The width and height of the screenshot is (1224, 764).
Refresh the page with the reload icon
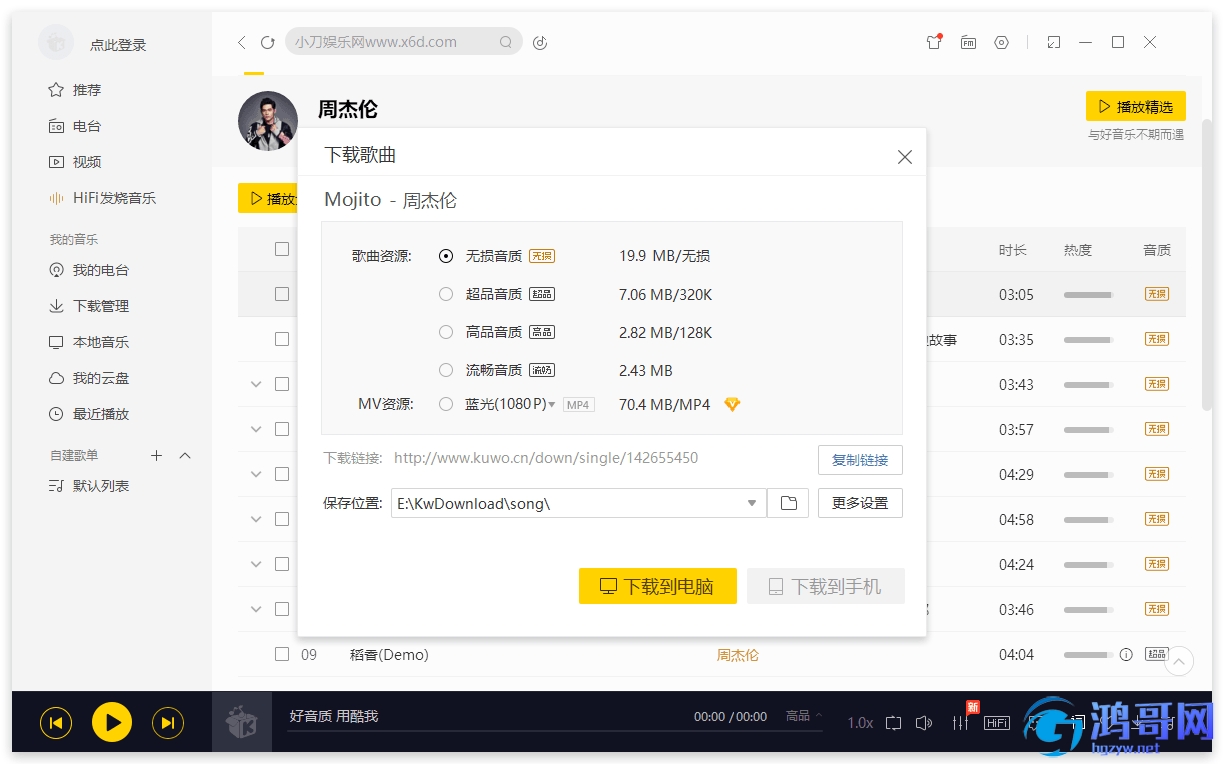267,42
